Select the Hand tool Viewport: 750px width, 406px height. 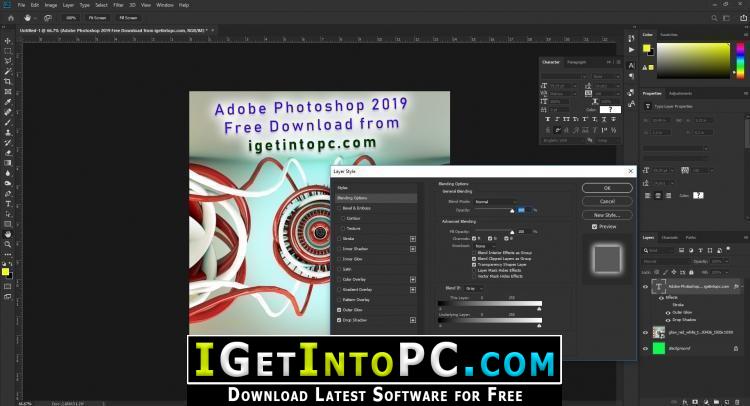click(x=8, y=234)
